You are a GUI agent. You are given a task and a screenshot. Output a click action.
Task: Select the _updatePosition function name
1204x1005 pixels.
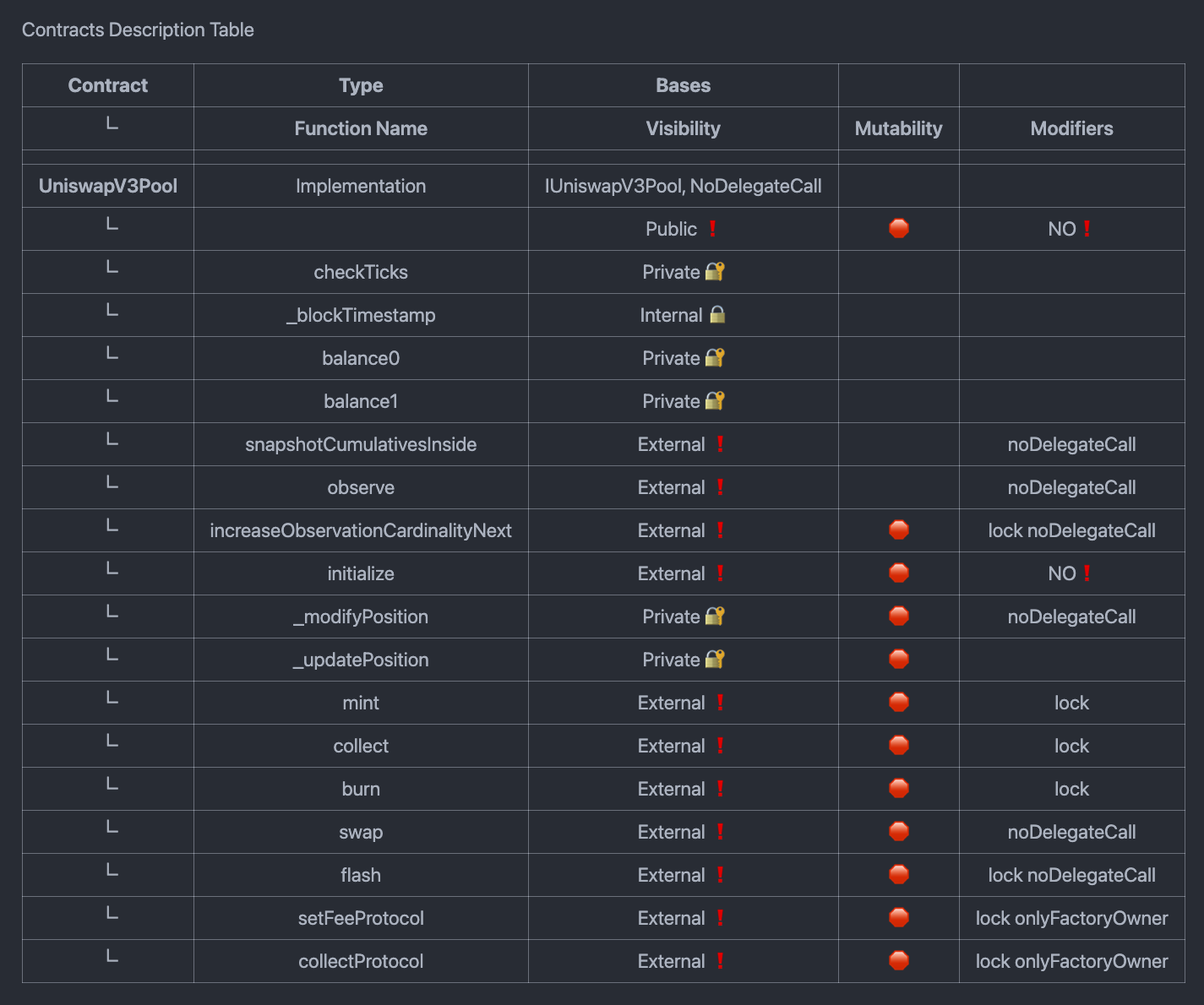click(x=361, y=660)
